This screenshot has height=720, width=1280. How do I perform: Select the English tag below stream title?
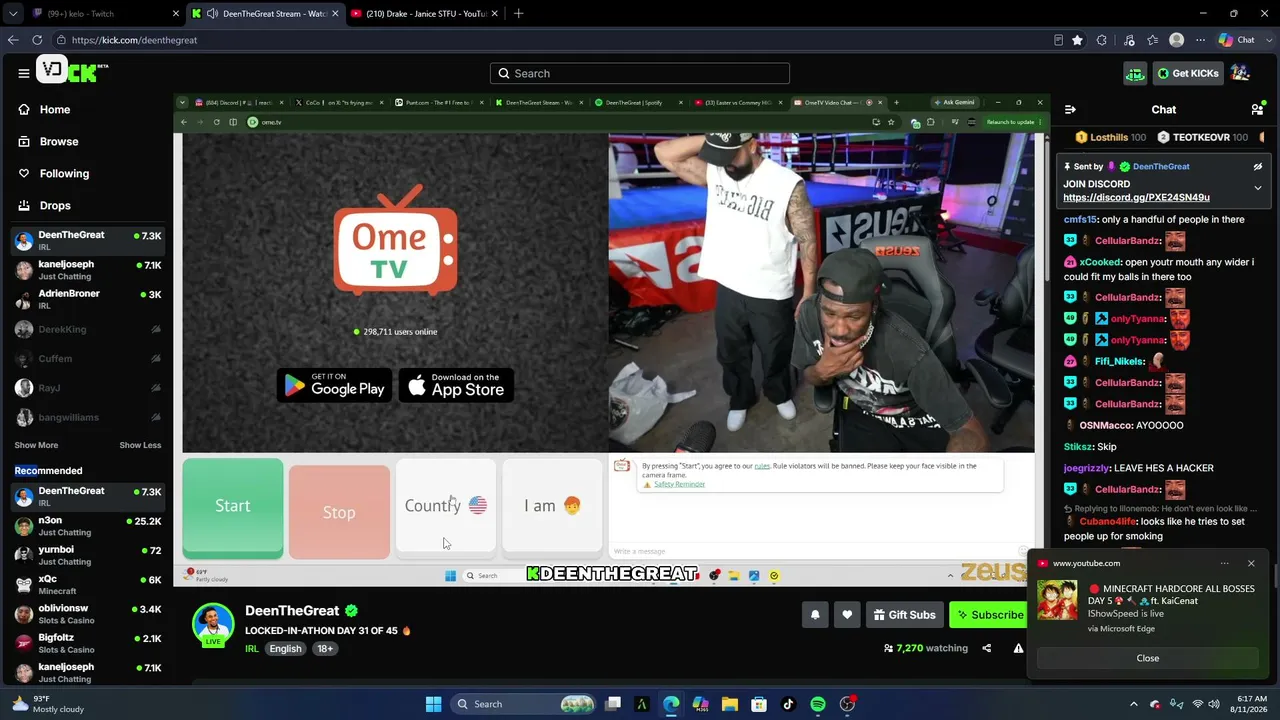point(285,648)
